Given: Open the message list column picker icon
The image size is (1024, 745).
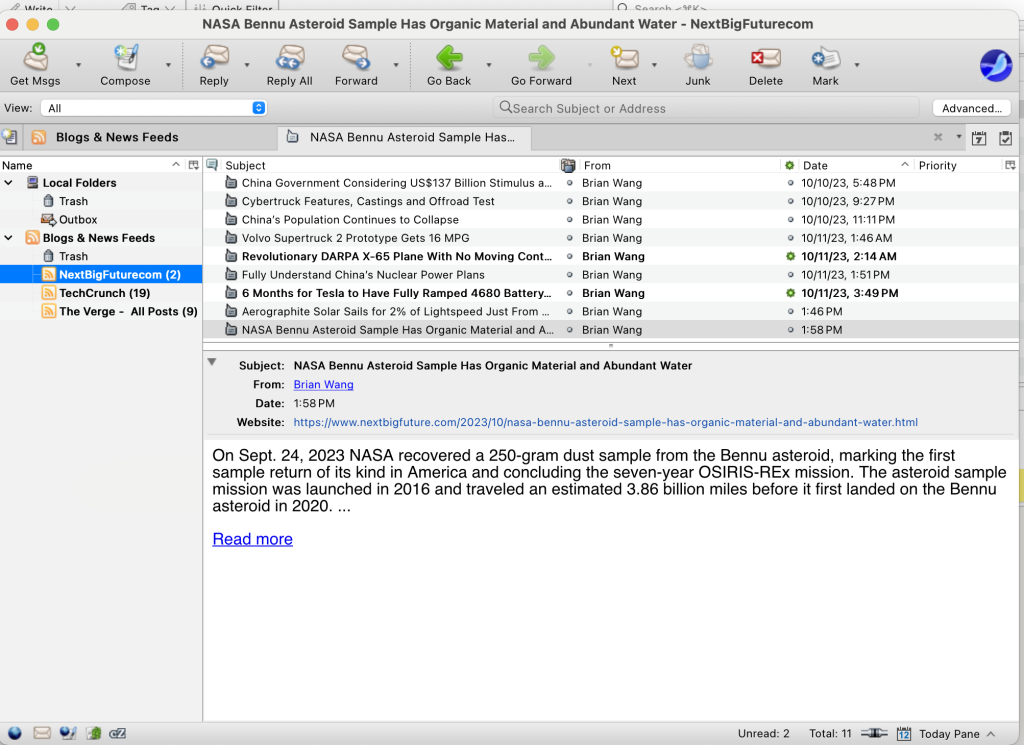Looking at the screenshot, I should pyautogui.click(x=1010, y=165).
